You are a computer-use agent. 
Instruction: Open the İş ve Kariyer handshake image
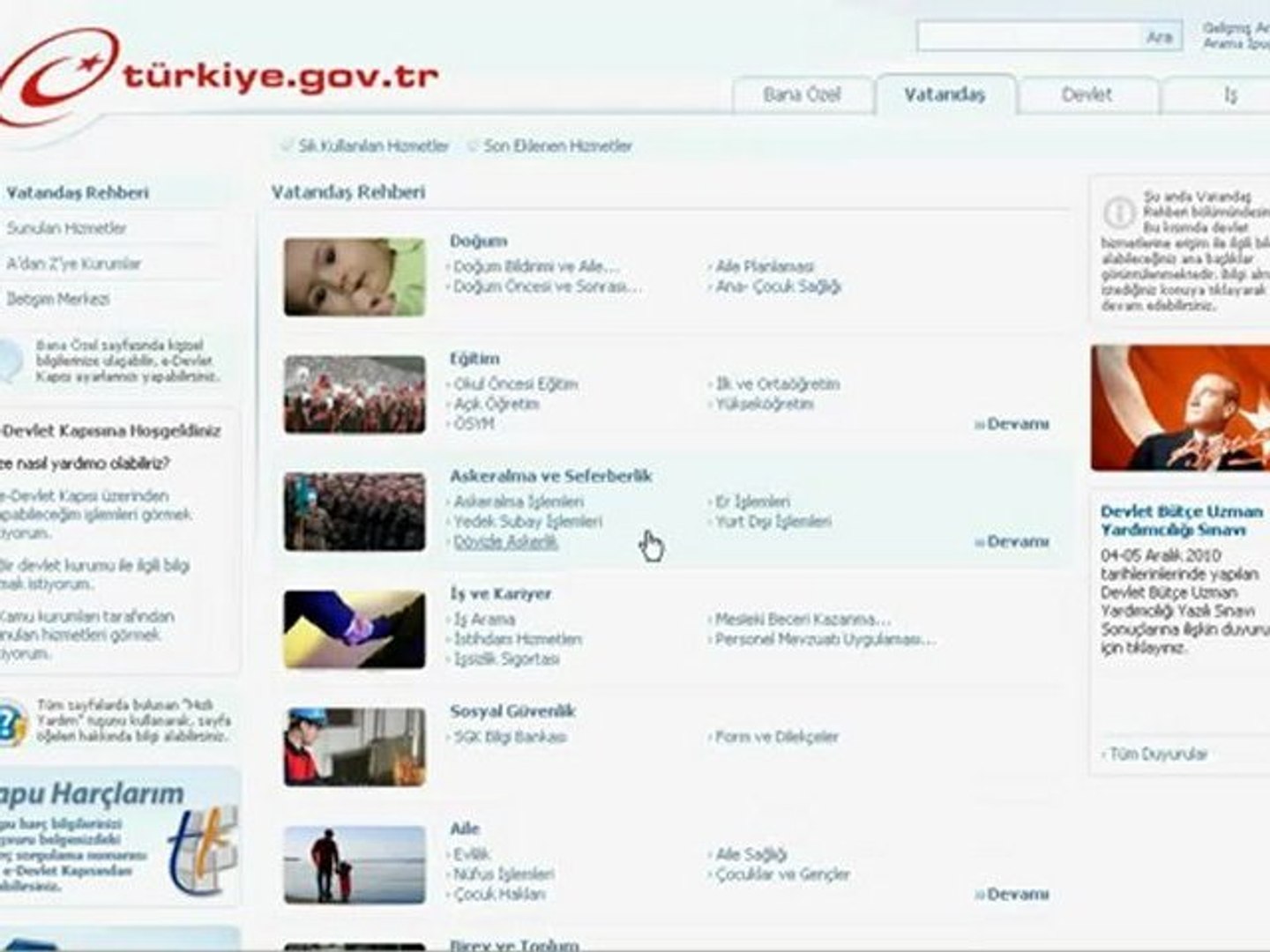(x=355, y=629)
